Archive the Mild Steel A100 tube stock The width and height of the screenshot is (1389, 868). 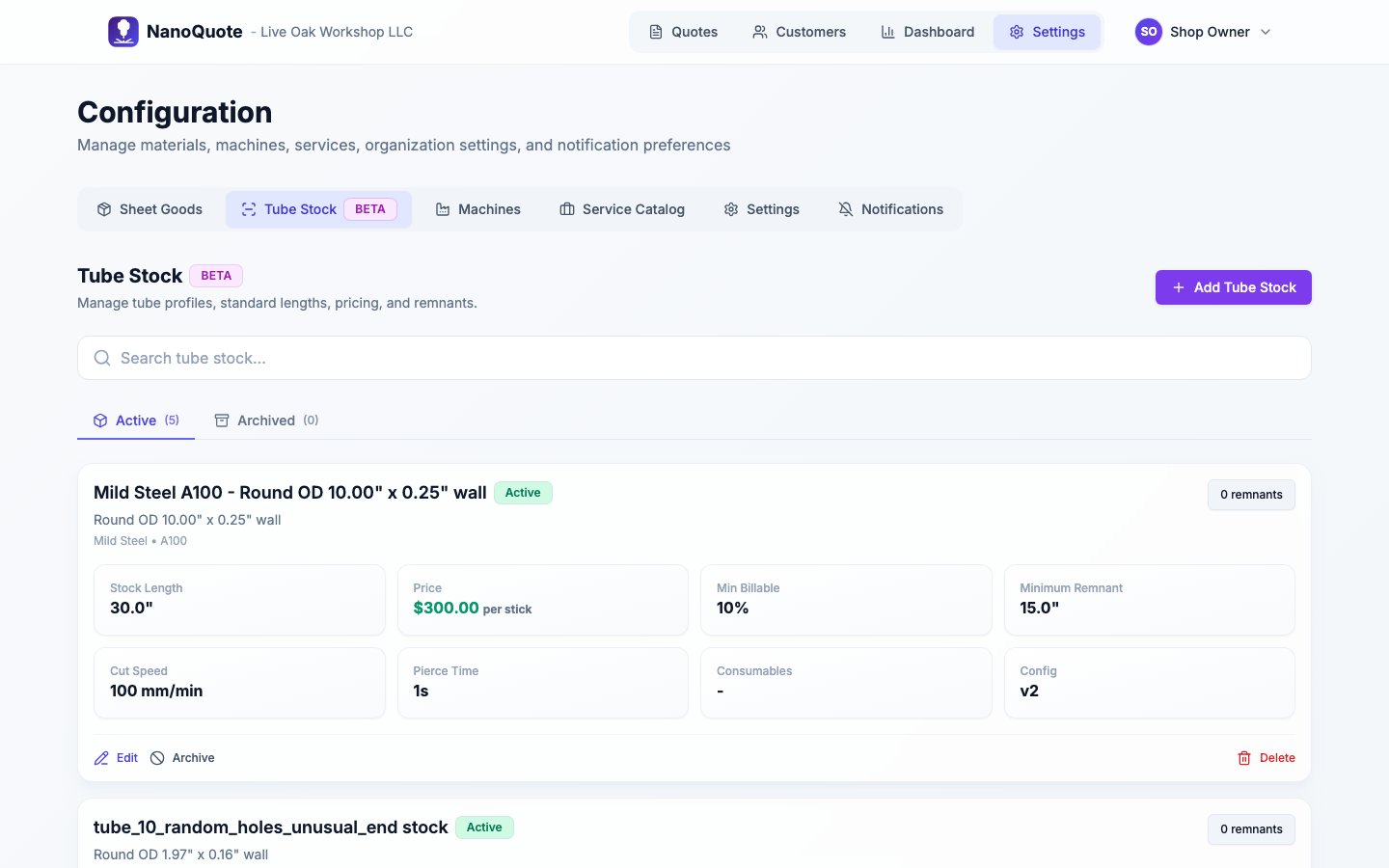[182, 758]
